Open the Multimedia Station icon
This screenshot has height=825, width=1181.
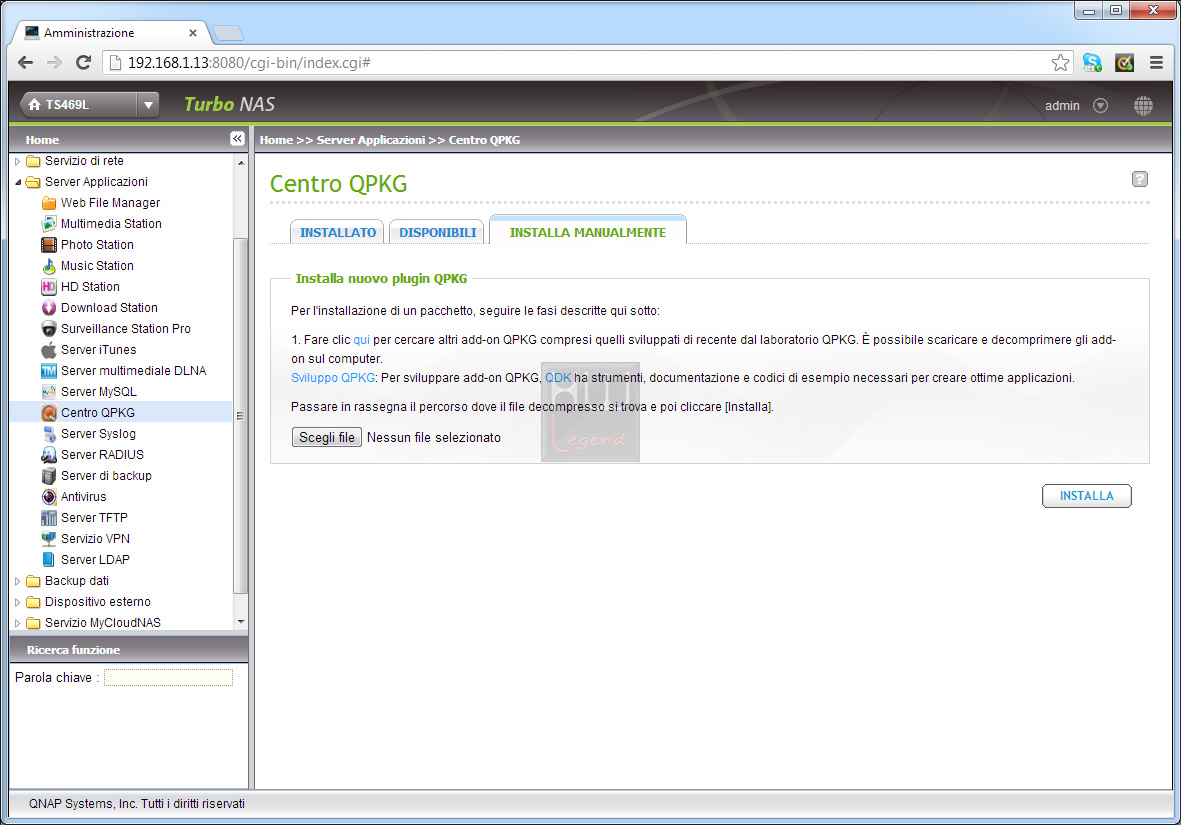(x=49, y=224)
